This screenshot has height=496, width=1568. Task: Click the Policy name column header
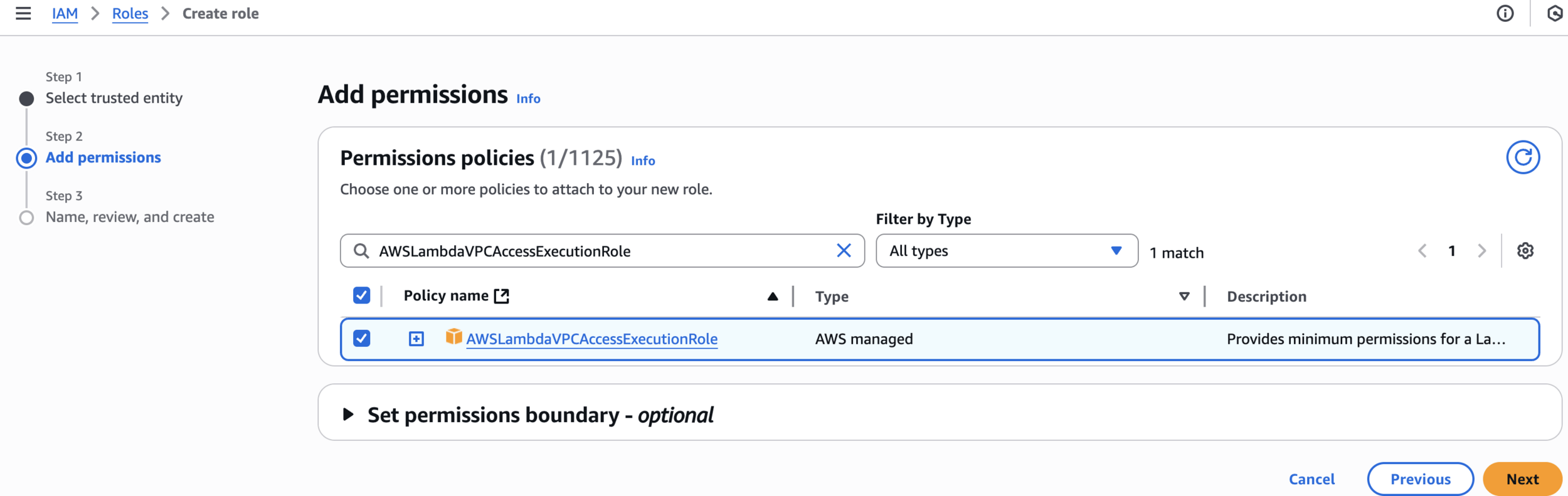point(446,296)
